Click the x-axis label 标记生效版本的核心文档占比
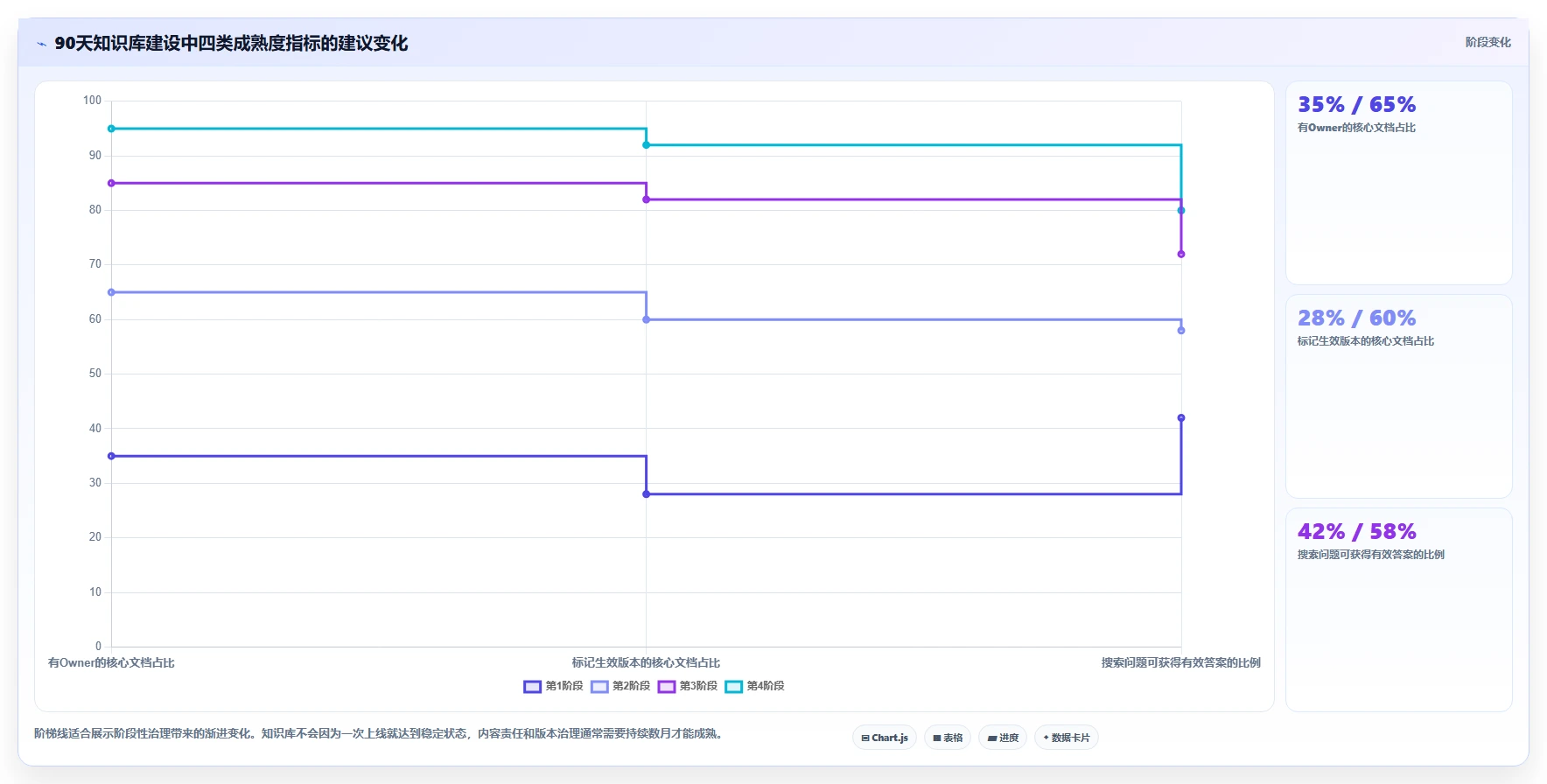The image size is (1547, 784). [x=647, y=663]
